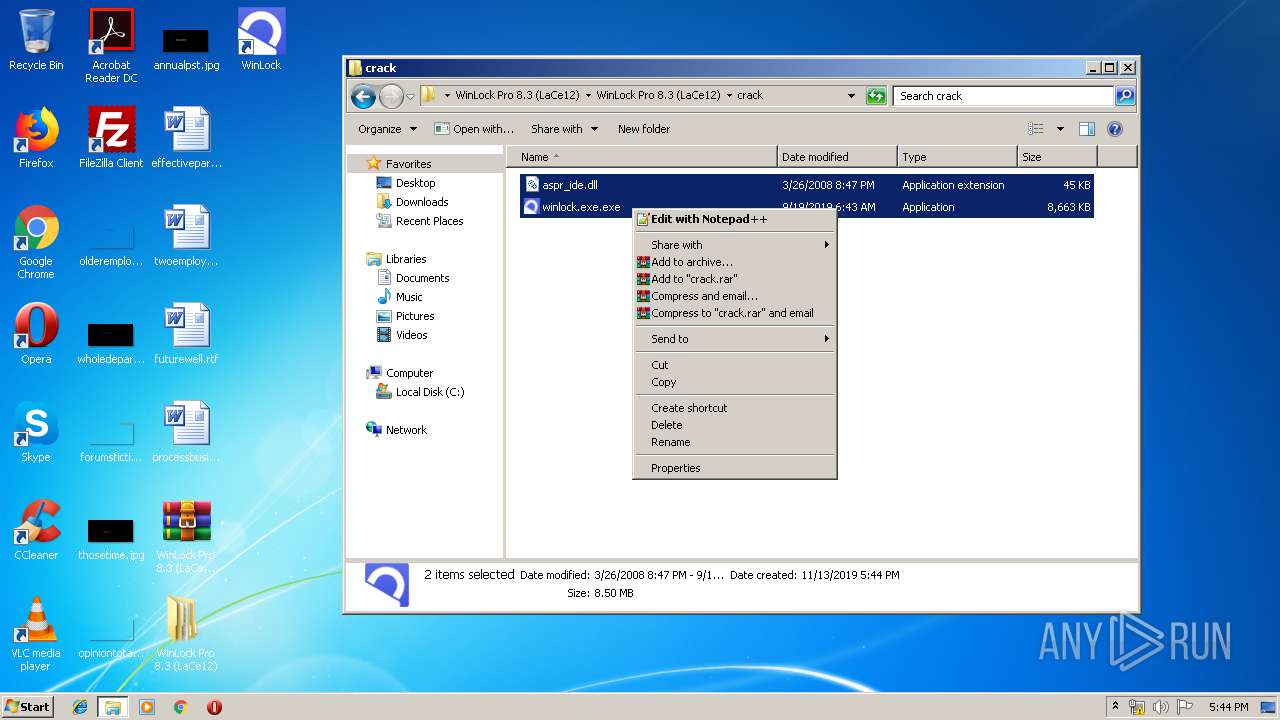Viewport: 1280px width, 720px height.
Task: Change view using the views icon
Action: point(1036,129)
